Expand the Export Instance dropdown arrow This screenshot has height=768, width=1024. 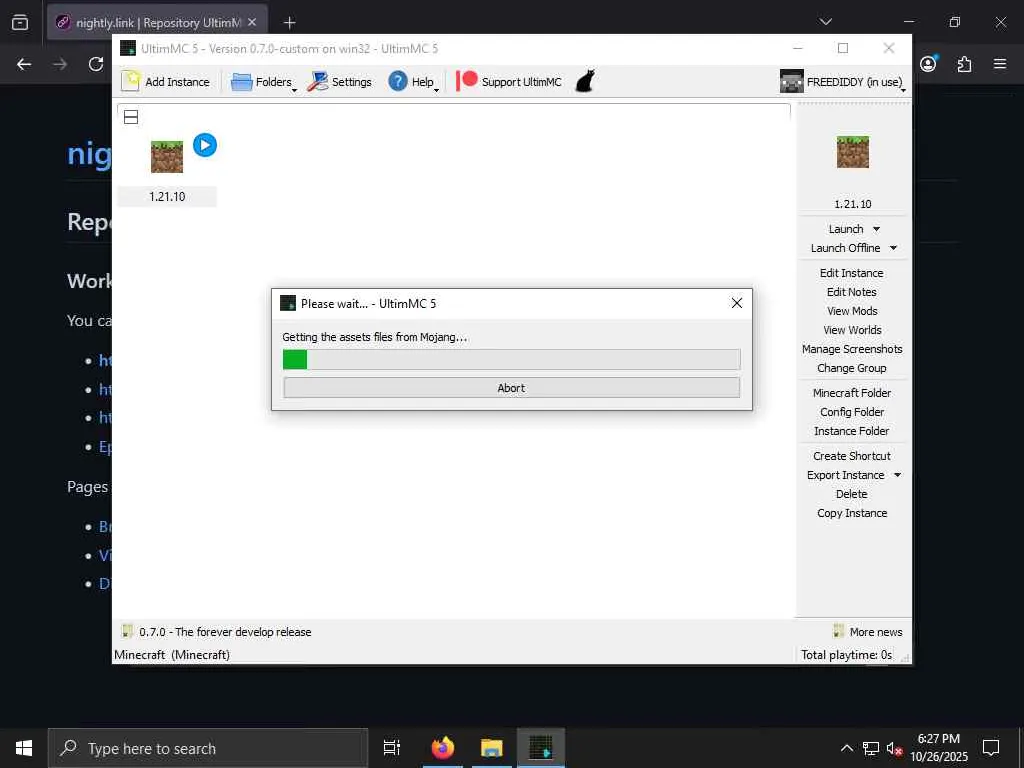coord(897,475)
